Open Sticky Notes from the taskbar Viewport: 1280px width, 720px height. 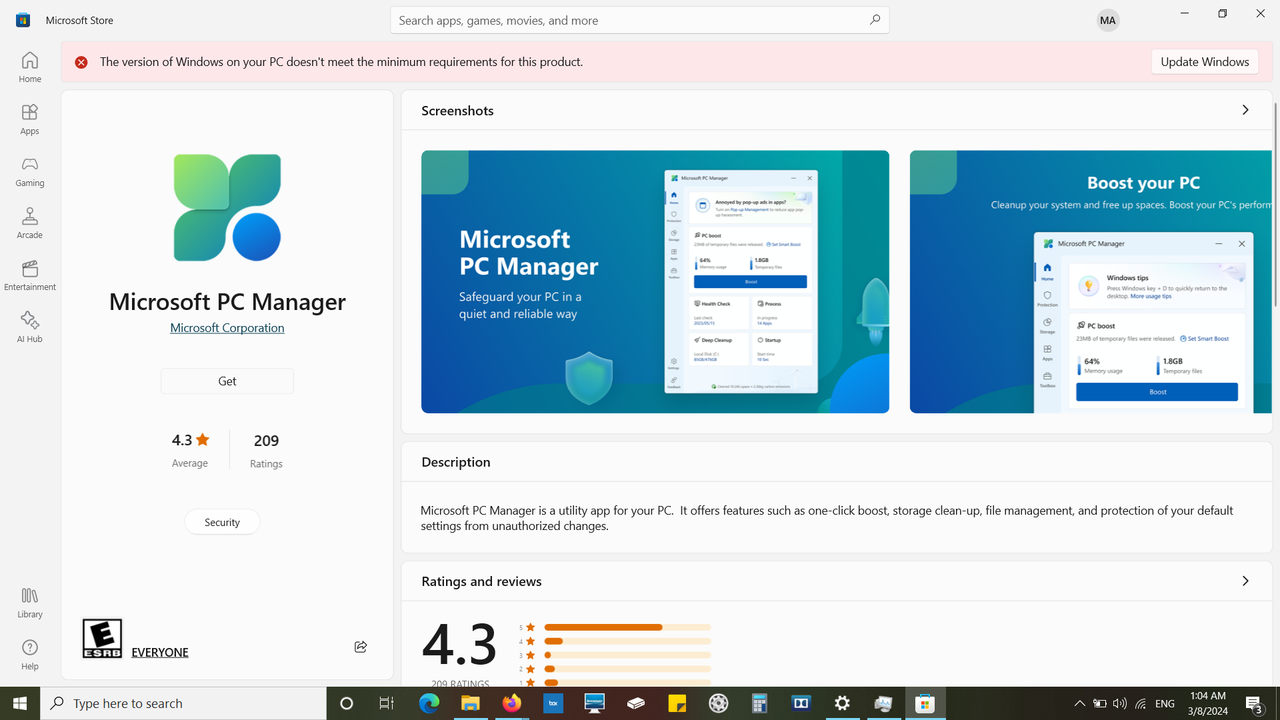coord(677,704)
